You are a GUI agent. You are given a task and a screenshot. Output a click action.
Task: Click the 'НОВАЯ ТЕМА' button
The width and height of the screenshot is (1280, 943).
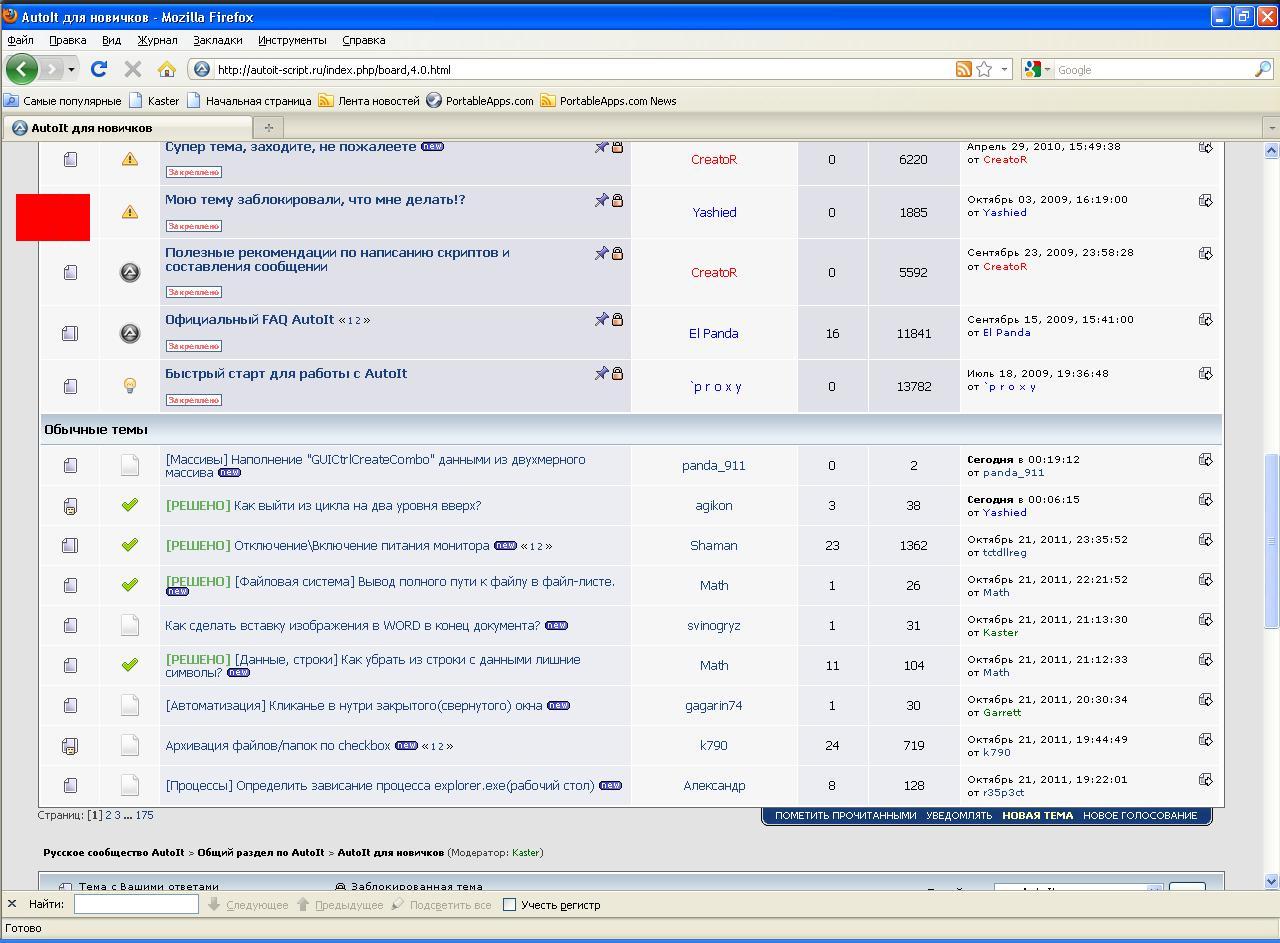pos(1037,815)
